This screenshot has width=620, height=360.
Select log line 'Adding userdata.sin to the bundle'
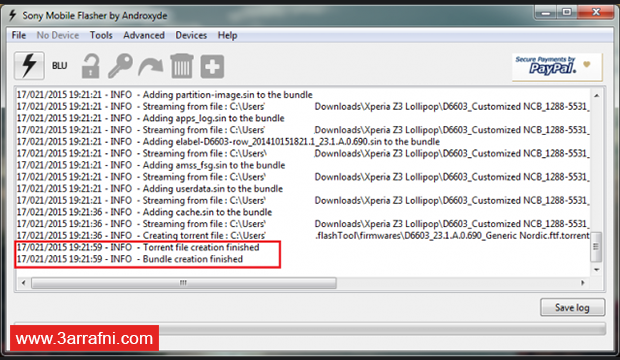click(149, 188)
